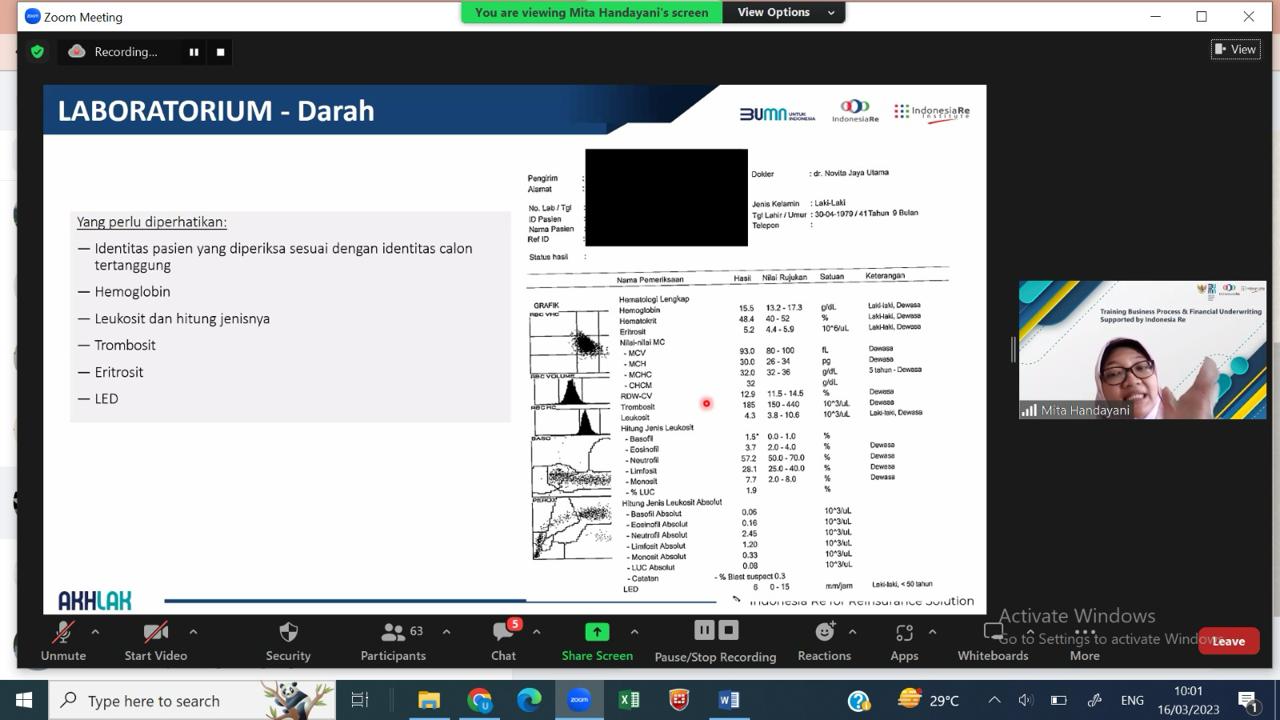Click the help question mark tray icon

click(x=858, y=701)
